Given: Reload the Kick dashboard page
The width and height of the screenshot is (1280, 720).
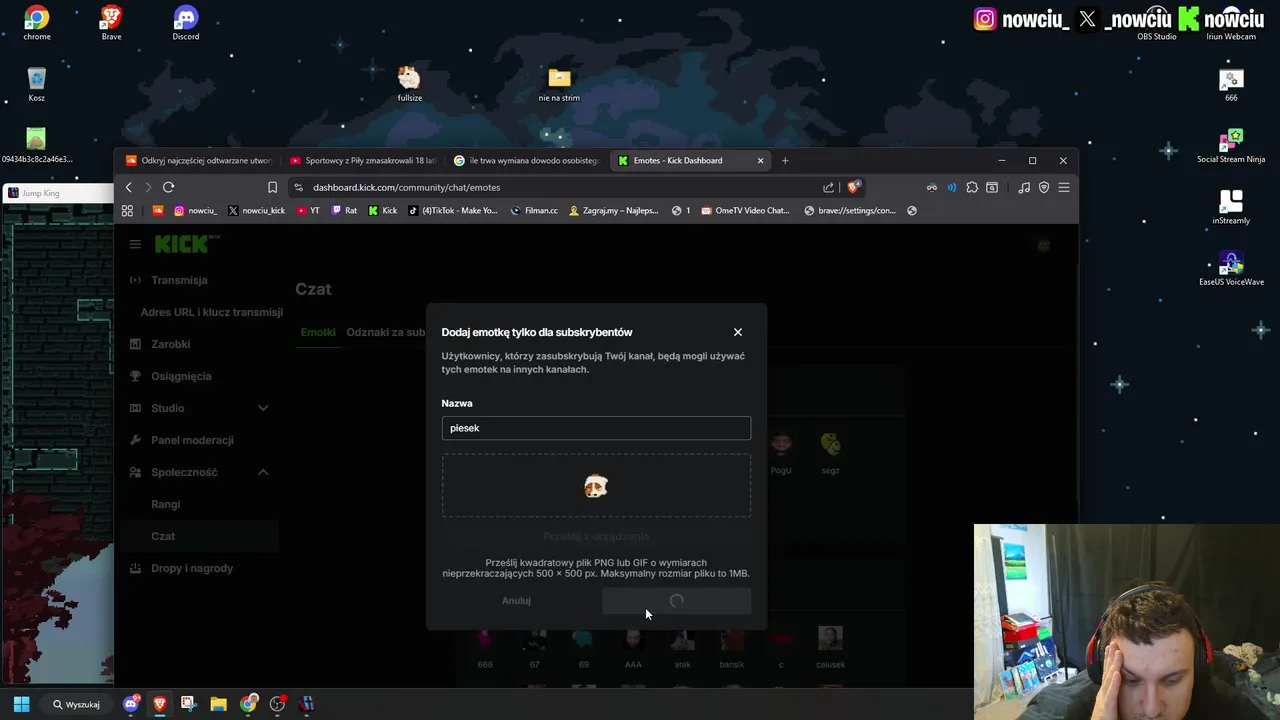Looking at the screenshot, I should [x=168, y=187].
